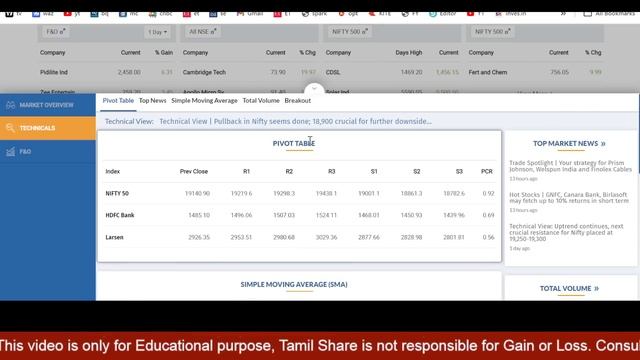
Task: Collapse the top panel with round chevron
Action: (x=314, y=89)
